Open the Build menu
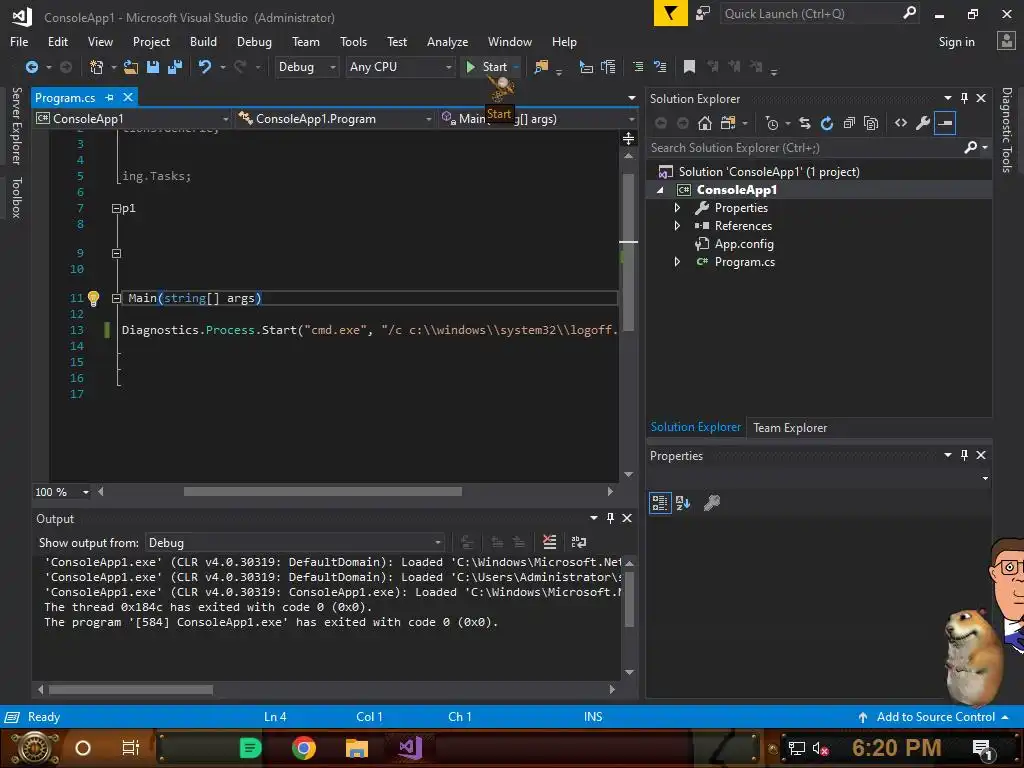 pyautogui.click(x=203, y=42)
